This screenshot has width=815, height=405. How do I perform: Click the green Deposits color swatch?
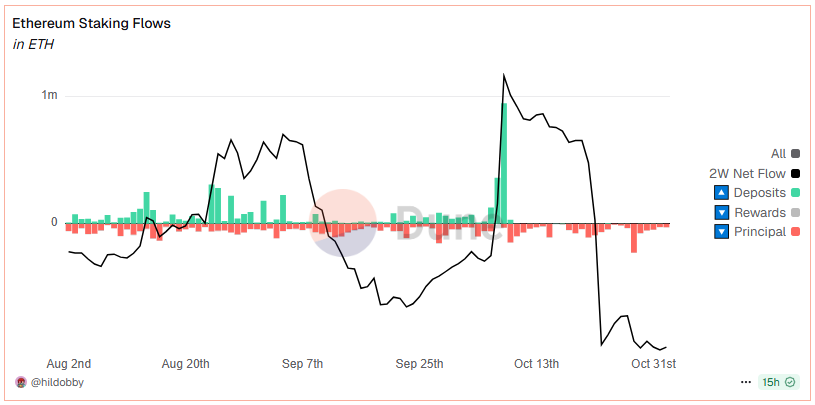(x=796, y=192)
